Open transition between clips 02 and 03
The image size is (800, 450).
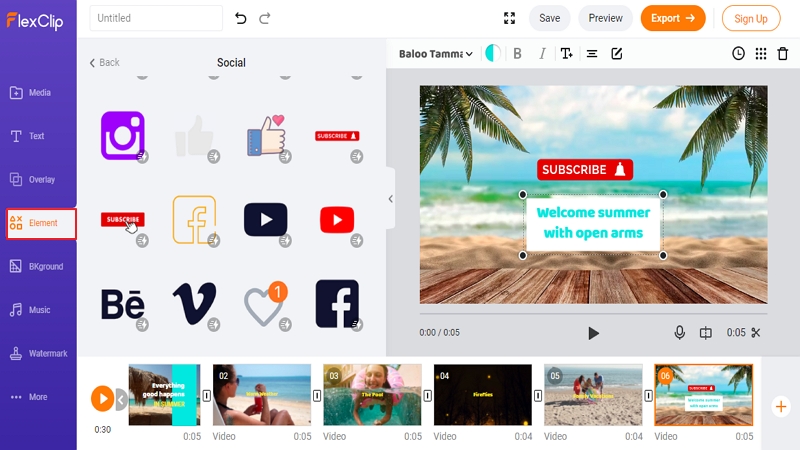point(317,395)
